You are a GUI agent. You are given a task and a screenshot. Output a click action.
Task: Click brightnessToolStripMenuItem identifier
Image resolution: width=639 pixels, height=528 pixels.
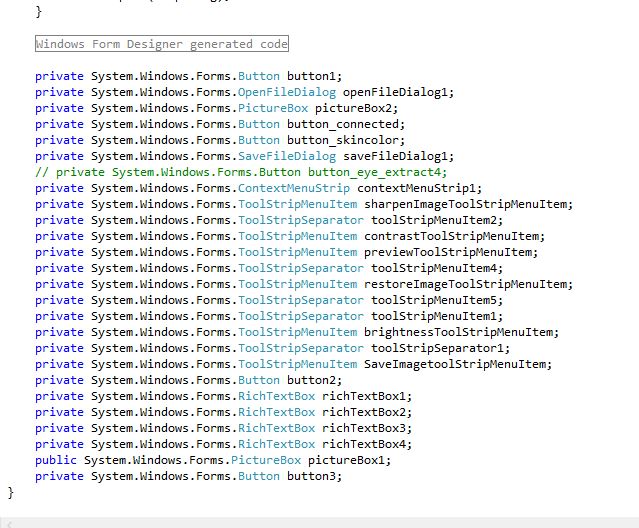coord(458,332)
